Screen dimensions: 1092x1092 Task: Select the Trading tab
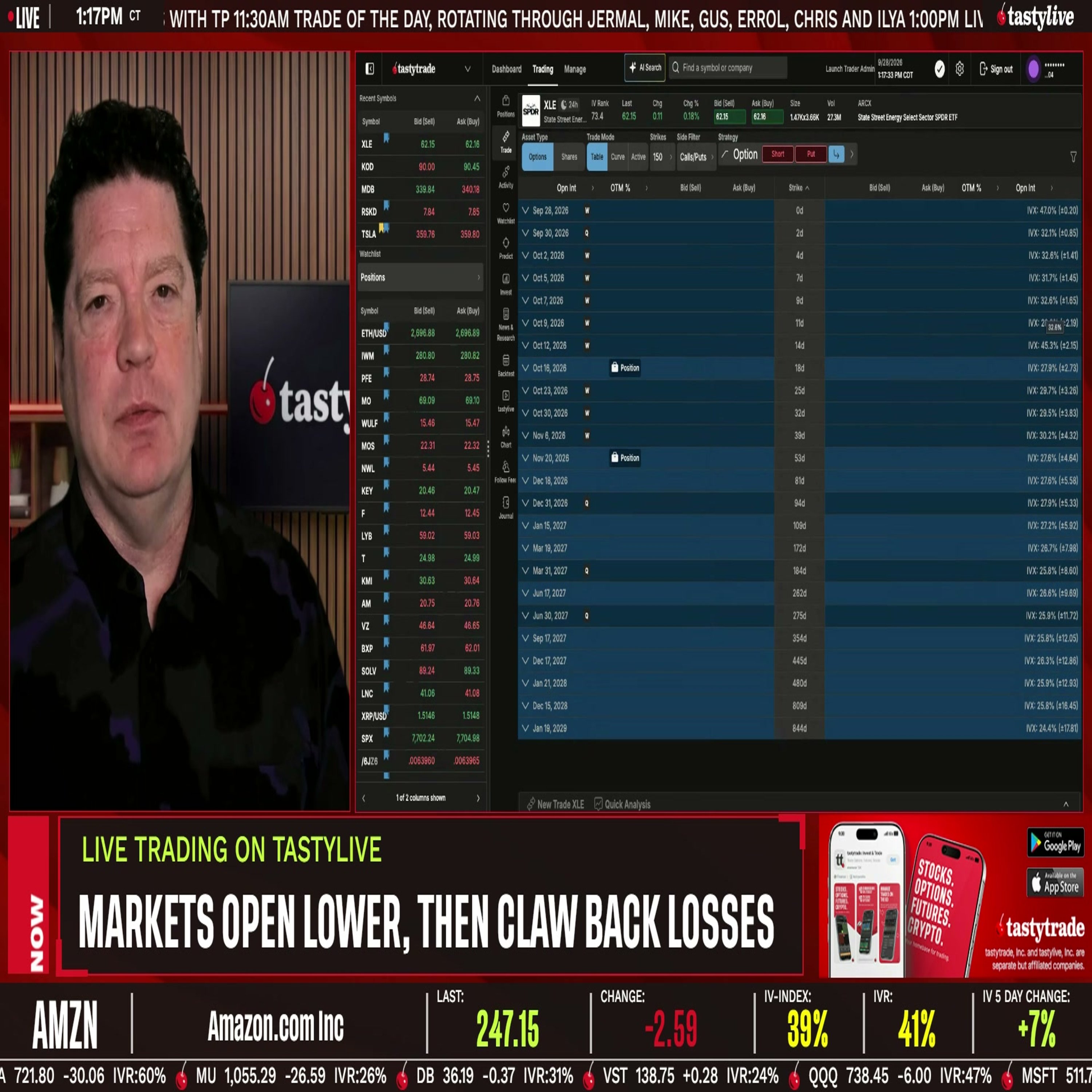(543, 69)
